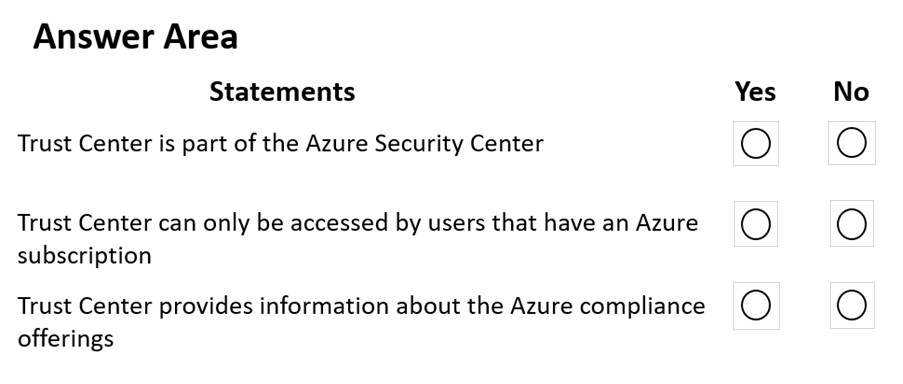Screen dimensions: 903x384
Task: Mark Yes for compliance offerings statement
Action: point(756,306)
